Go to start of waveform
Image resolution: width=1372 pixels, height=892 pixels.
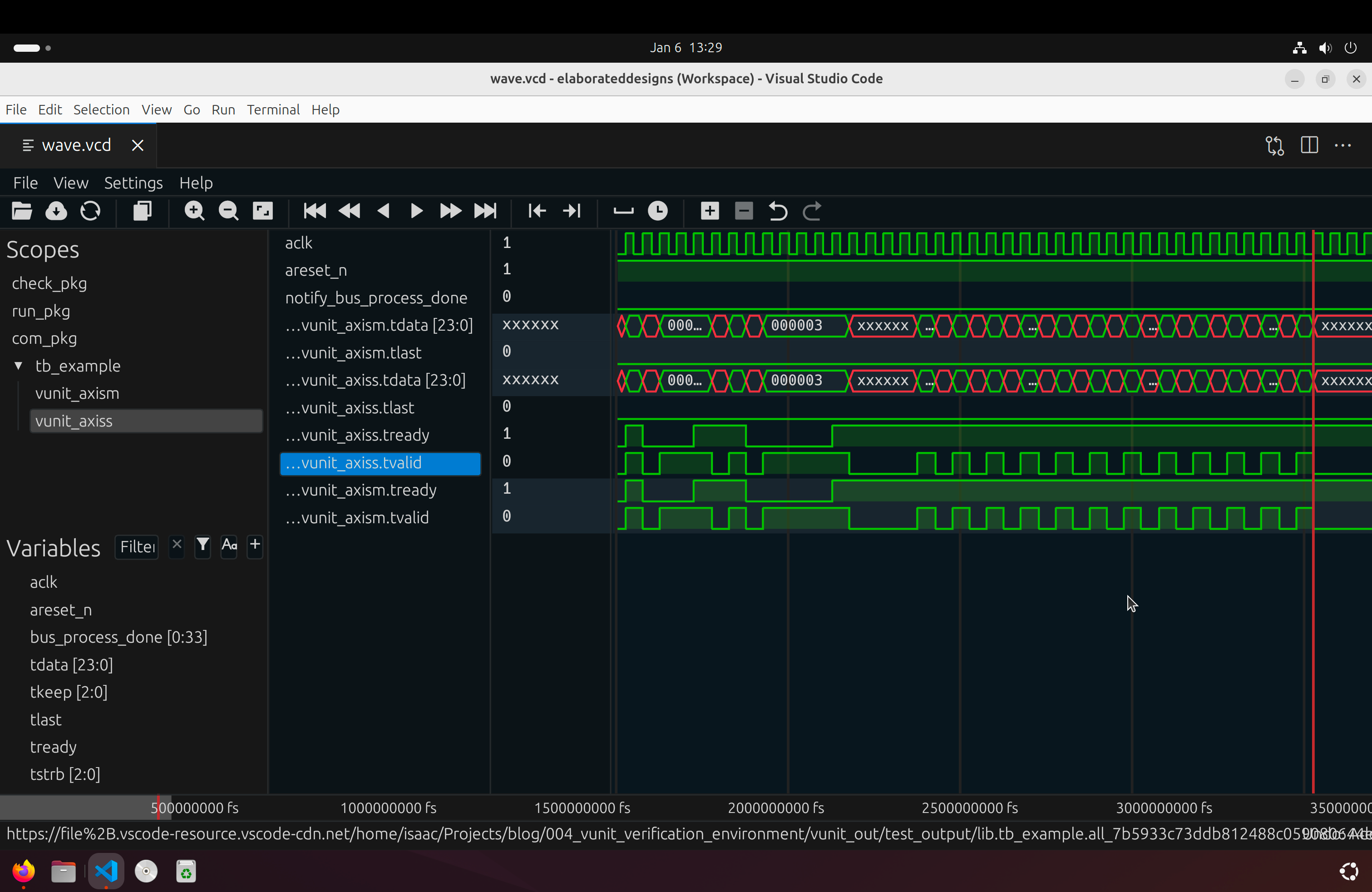click(x=315, y=211)
